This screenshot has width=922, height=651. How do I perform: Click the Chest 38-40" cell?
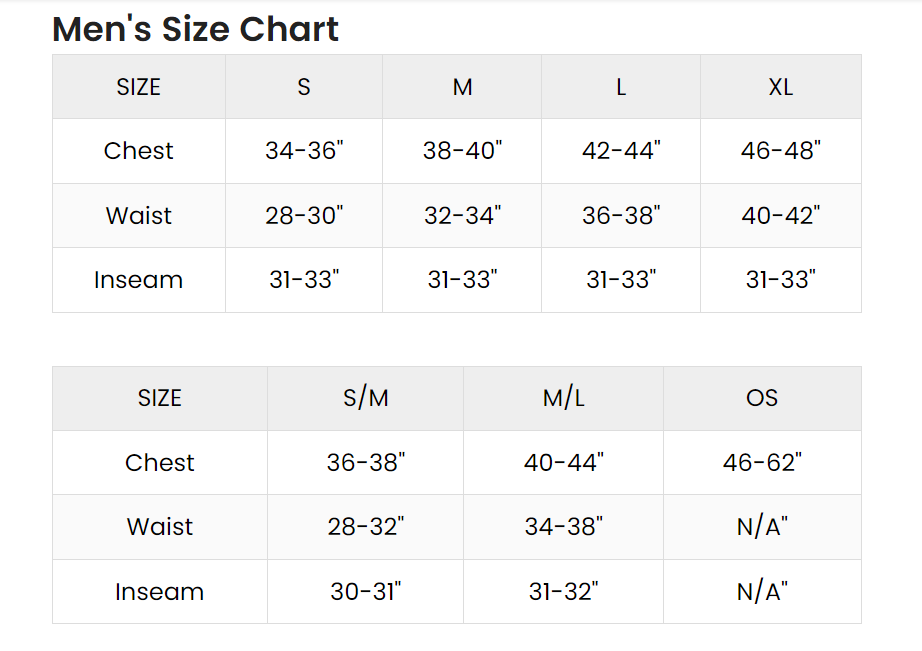click(462, 151)
